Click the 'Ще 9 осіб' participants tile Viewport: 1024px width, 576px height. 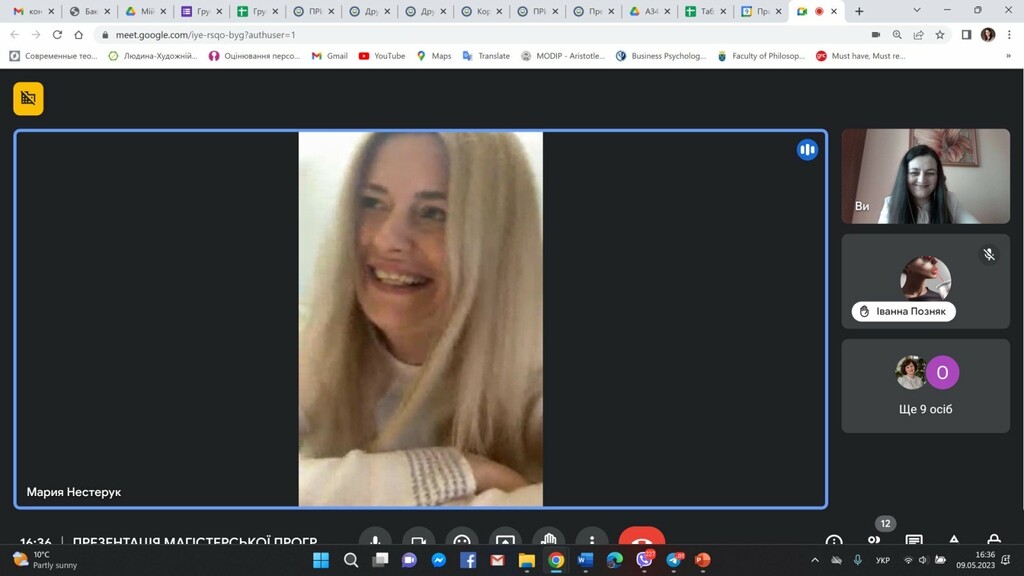[925, 385]
